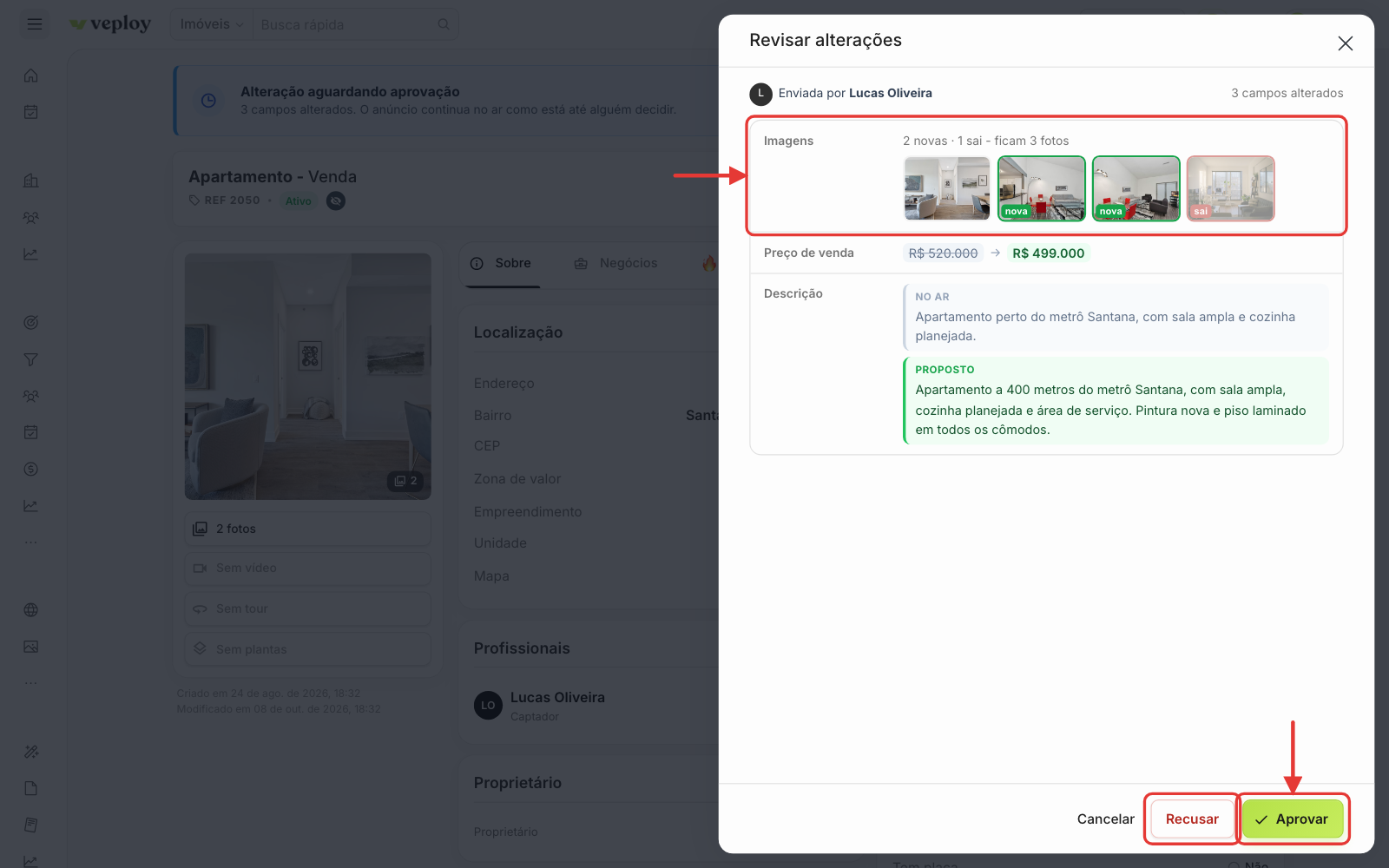Open the hamburger menu
This screenshot has width=1389, height=868.
click(x=35, y=24)
